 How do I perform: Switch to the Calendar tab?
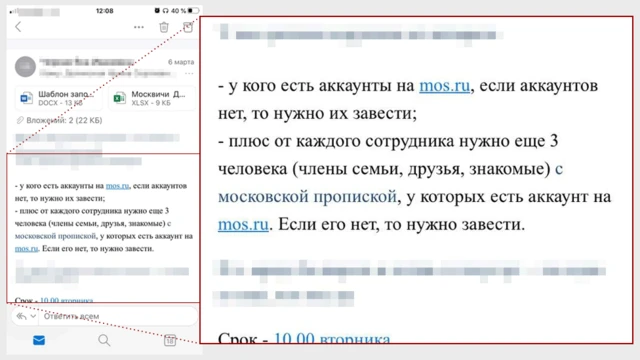point(170,340)
